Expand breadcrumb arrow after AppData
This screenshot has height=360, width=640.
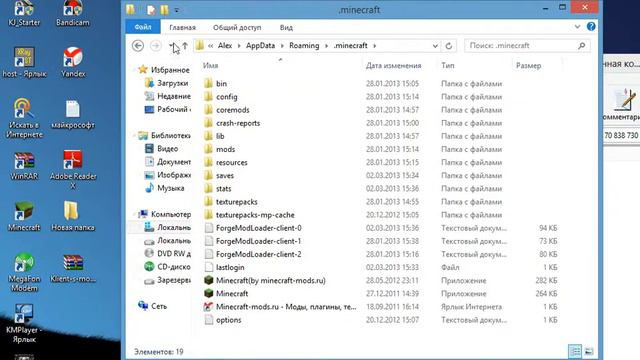282,46
